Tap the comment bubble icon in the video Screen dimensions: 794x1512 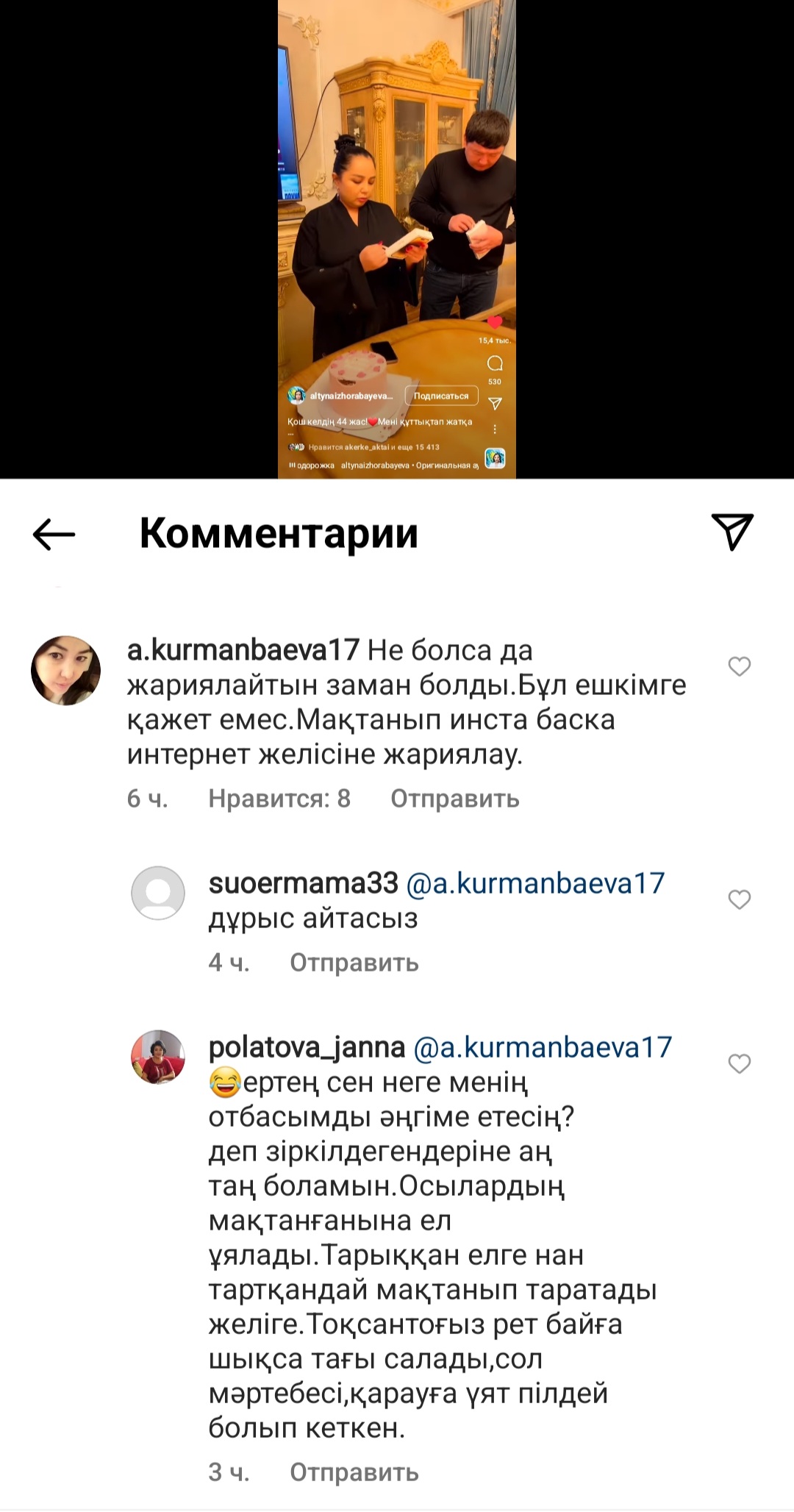click(495, 363)
